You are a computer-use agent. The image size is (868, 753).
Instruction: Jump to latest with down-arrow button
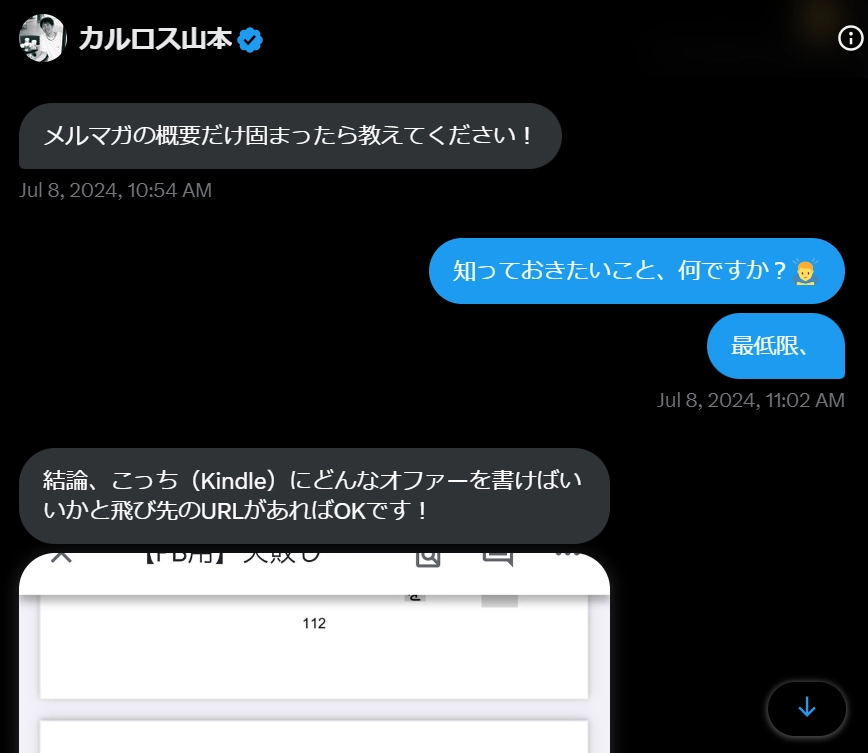pyautogui.click(x=807, y=708)
